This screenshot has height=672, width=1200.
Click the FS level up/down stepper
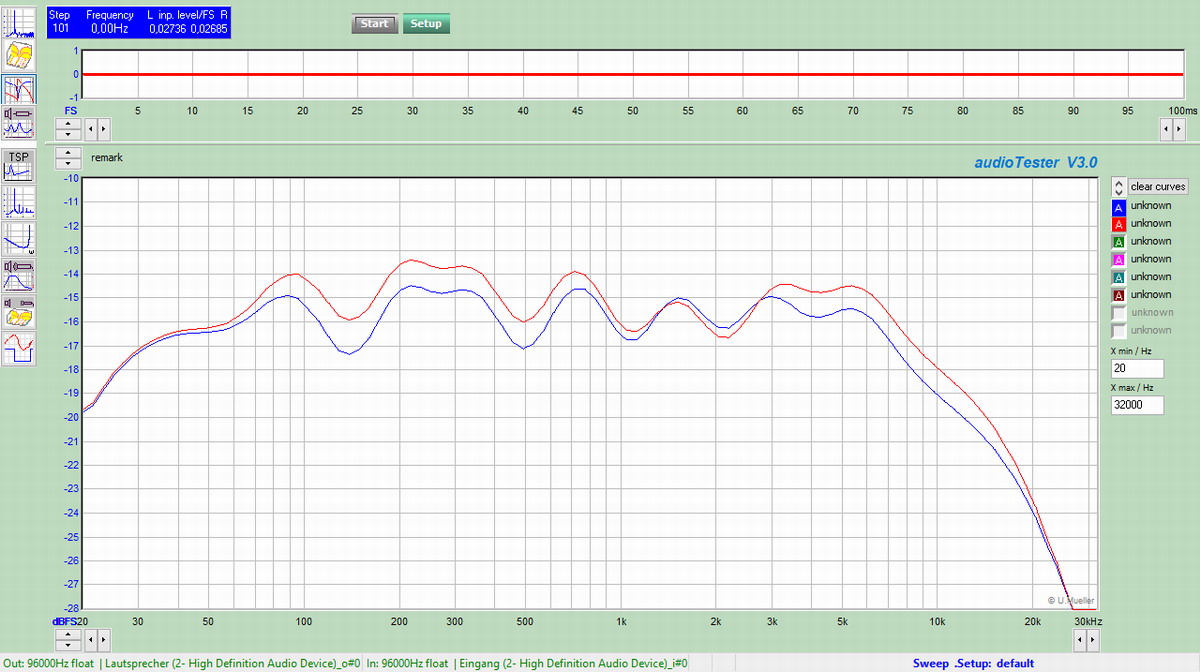coord(67,129)
